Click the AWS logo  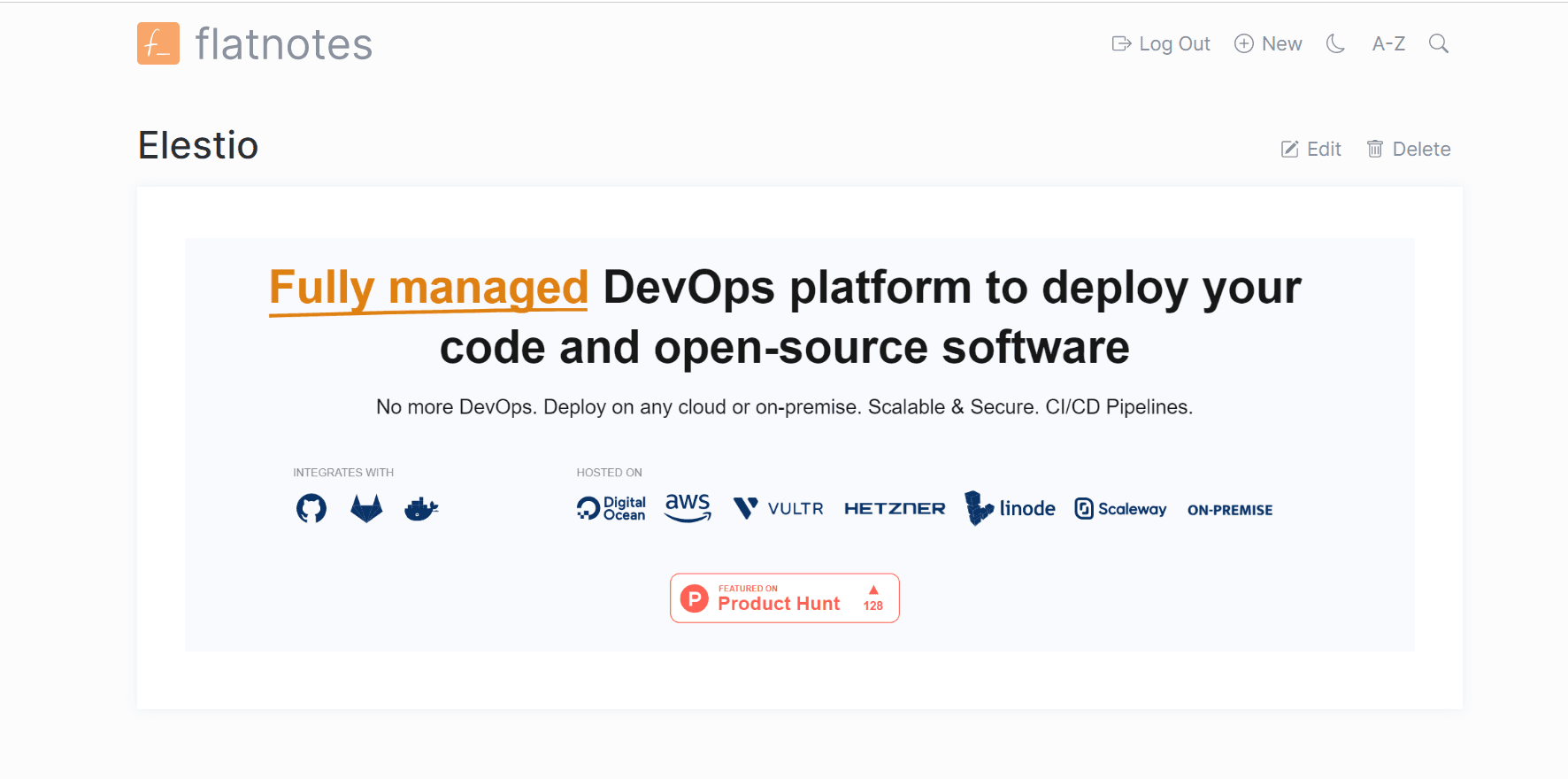tap(688, 507)
